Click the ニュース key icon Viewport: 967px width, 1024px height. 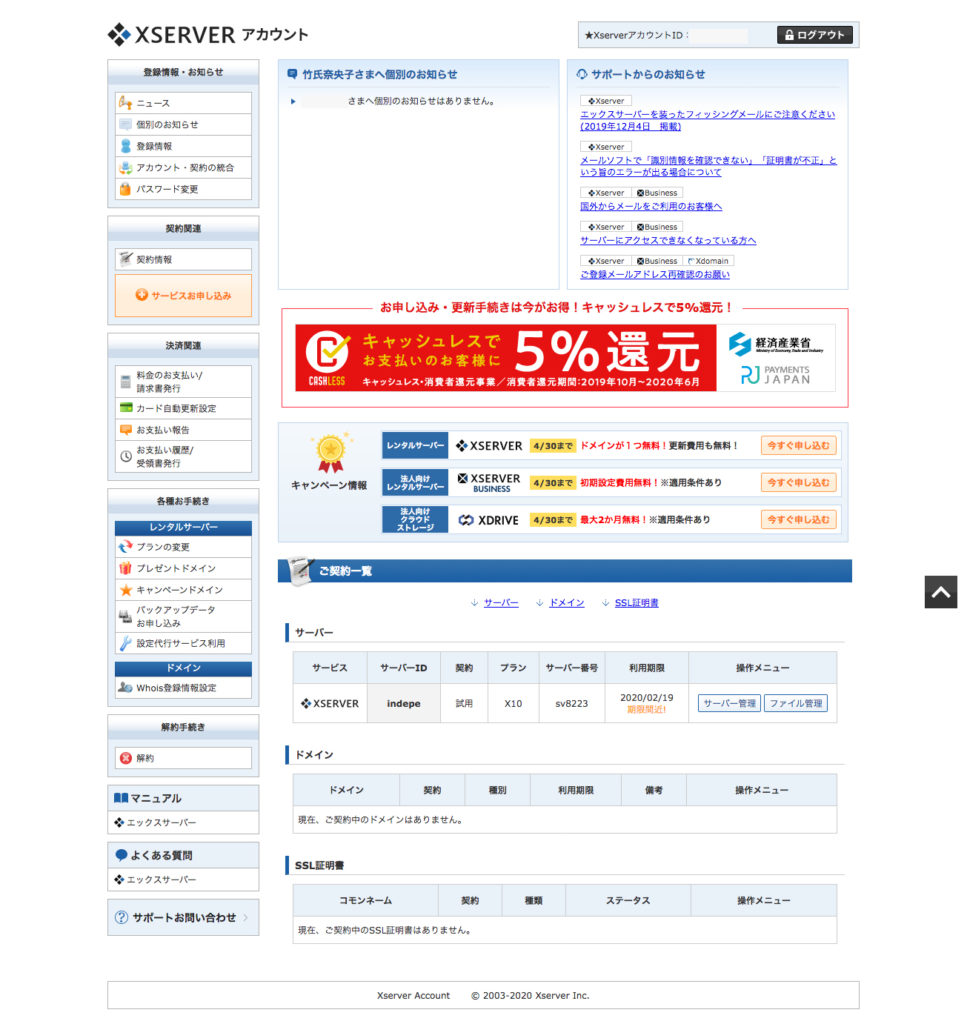125,103
